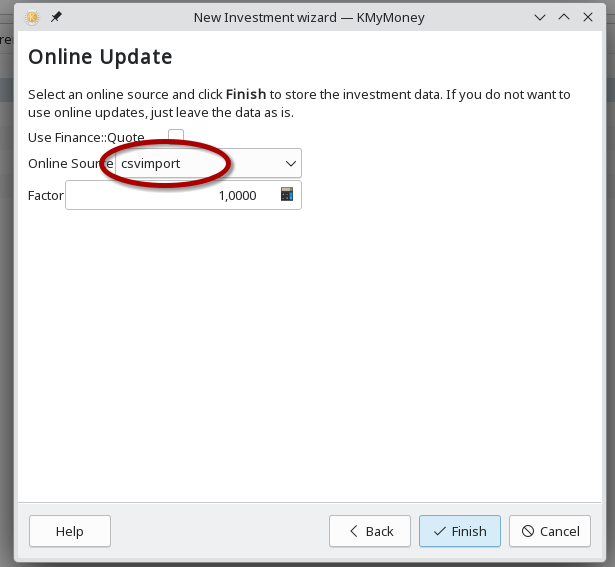Cancel the investment wizard
The width and height of the screenshot is (615, 567).
(x=549, y=531)
